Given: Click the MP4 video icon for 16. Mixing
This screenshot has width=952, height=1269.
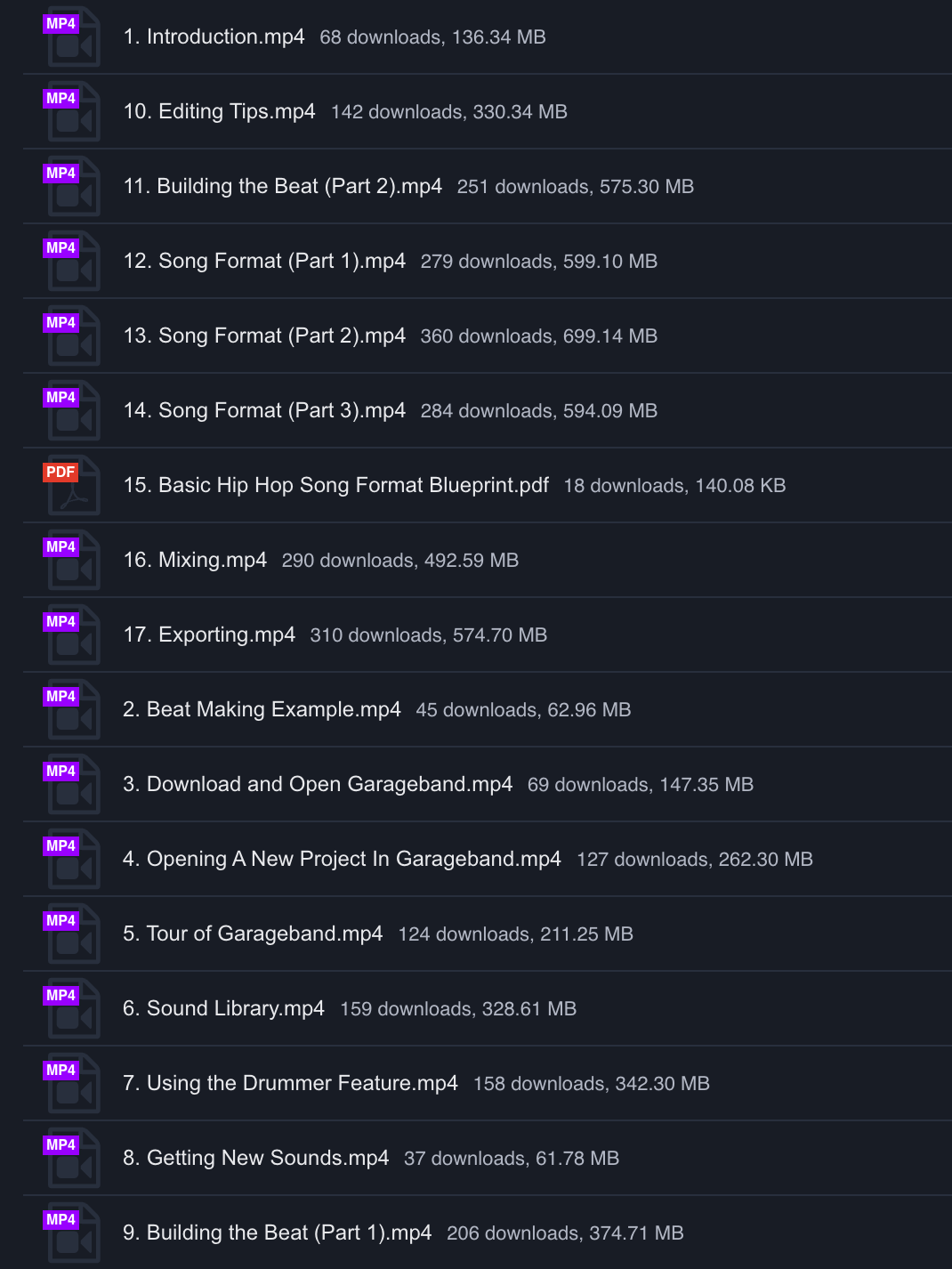Looking at the screenshot, I should tap(72, 561).
